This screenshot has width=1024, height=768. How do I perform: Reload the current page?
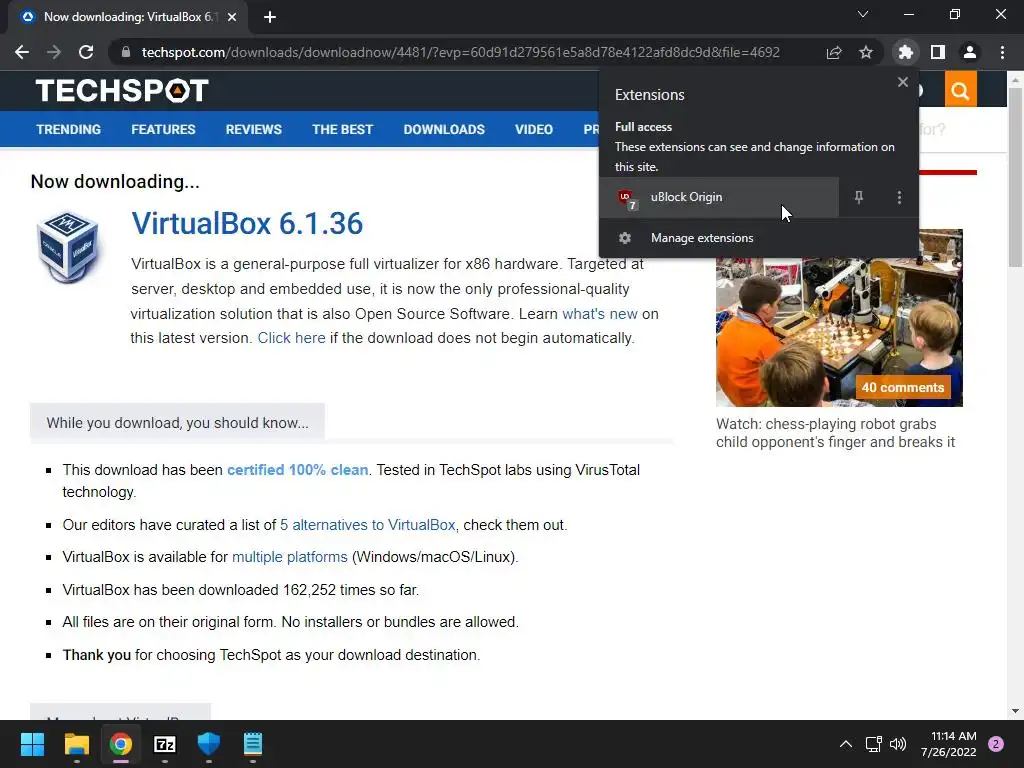[x=86, y=52]
